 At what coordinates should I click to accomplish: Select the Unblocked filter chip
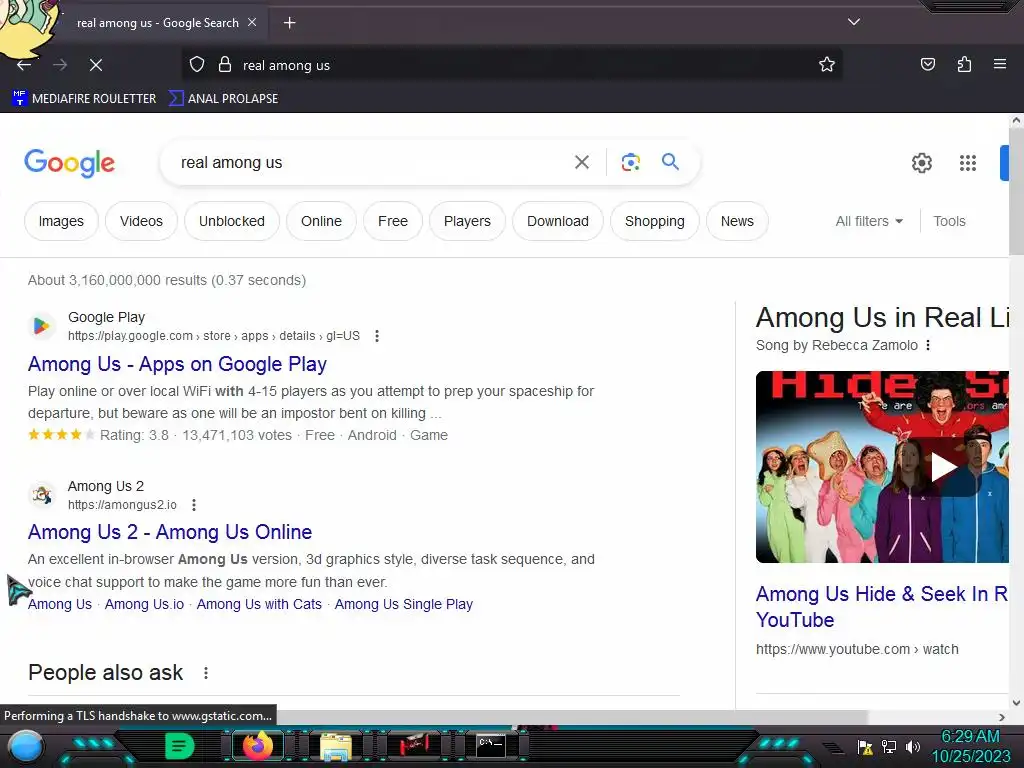[x=232, y=221]
